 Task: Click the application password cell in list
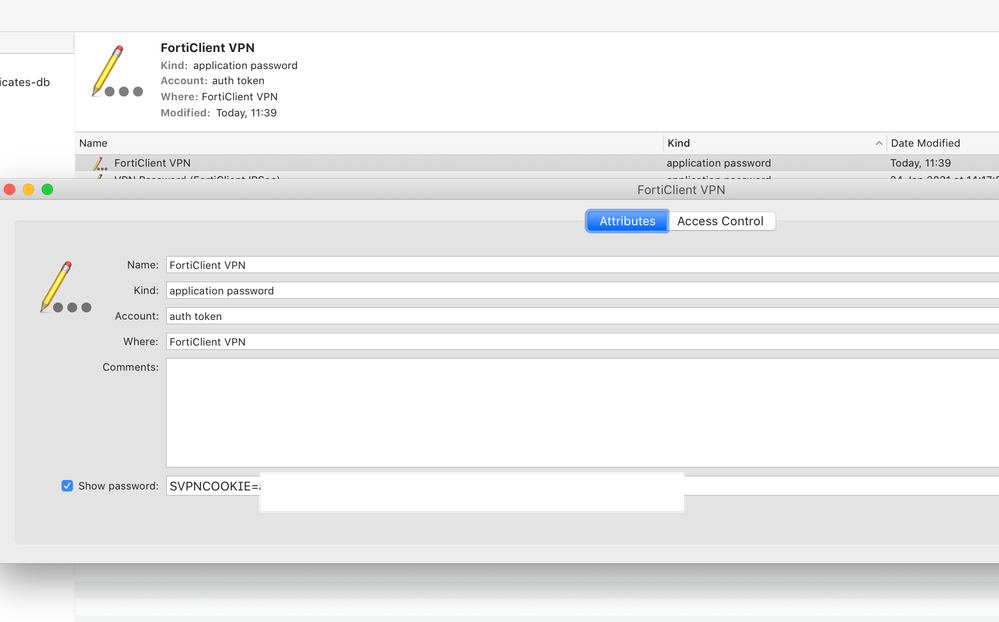[x=719, y=163]
